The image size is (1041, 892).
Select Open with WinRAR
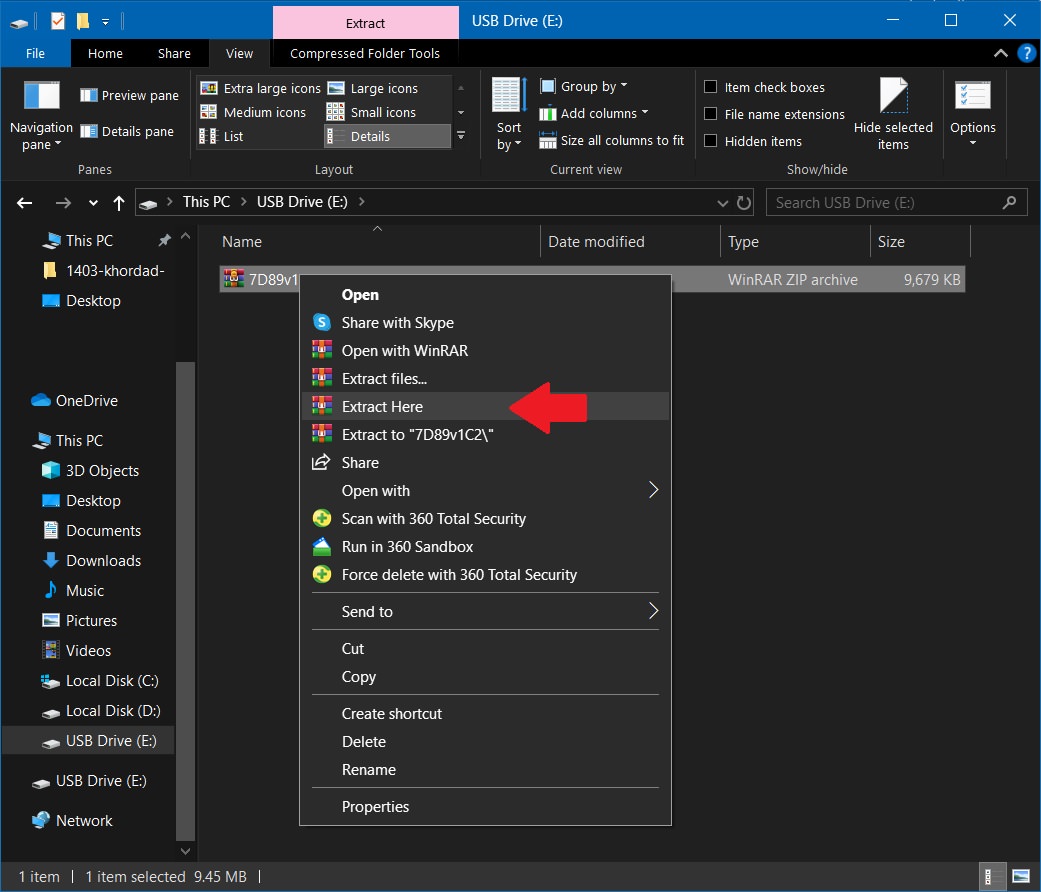[x=485, y=350]
